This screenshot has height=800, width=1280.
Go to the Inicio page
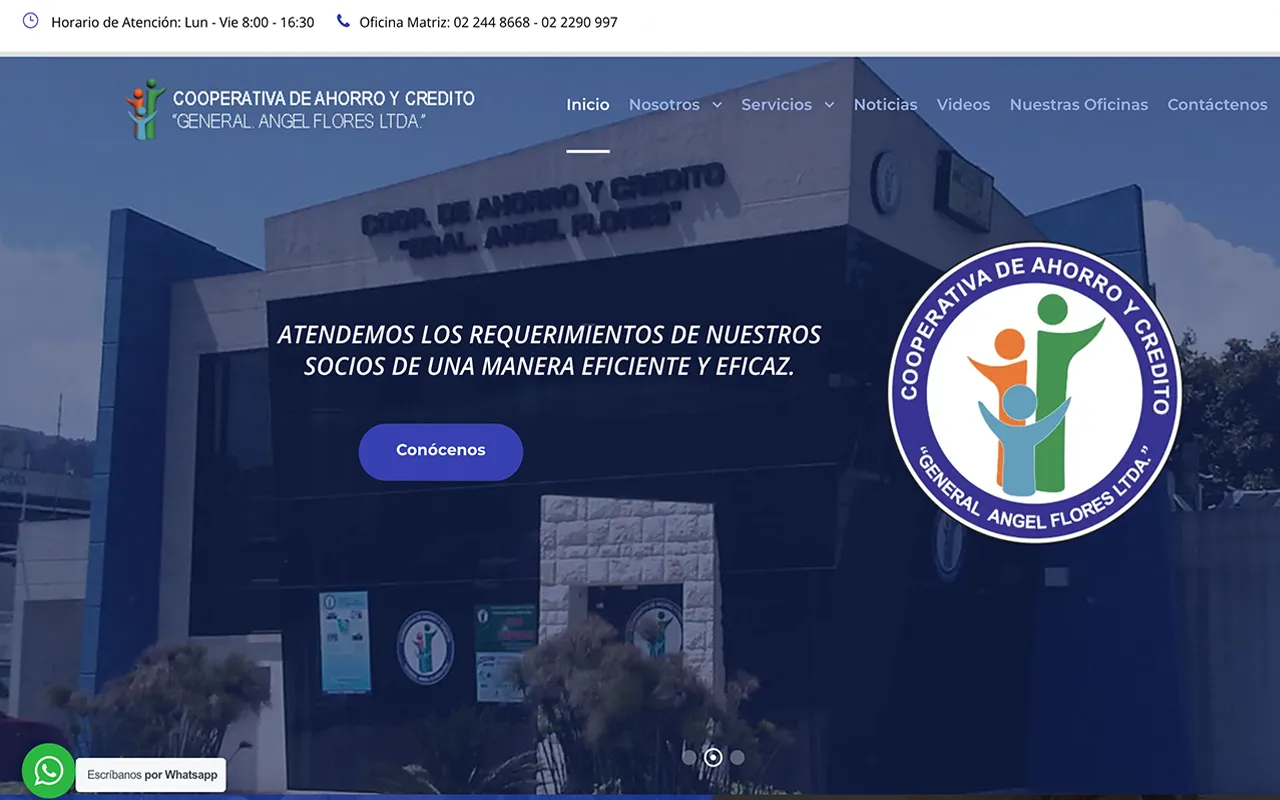click(588, 105)
